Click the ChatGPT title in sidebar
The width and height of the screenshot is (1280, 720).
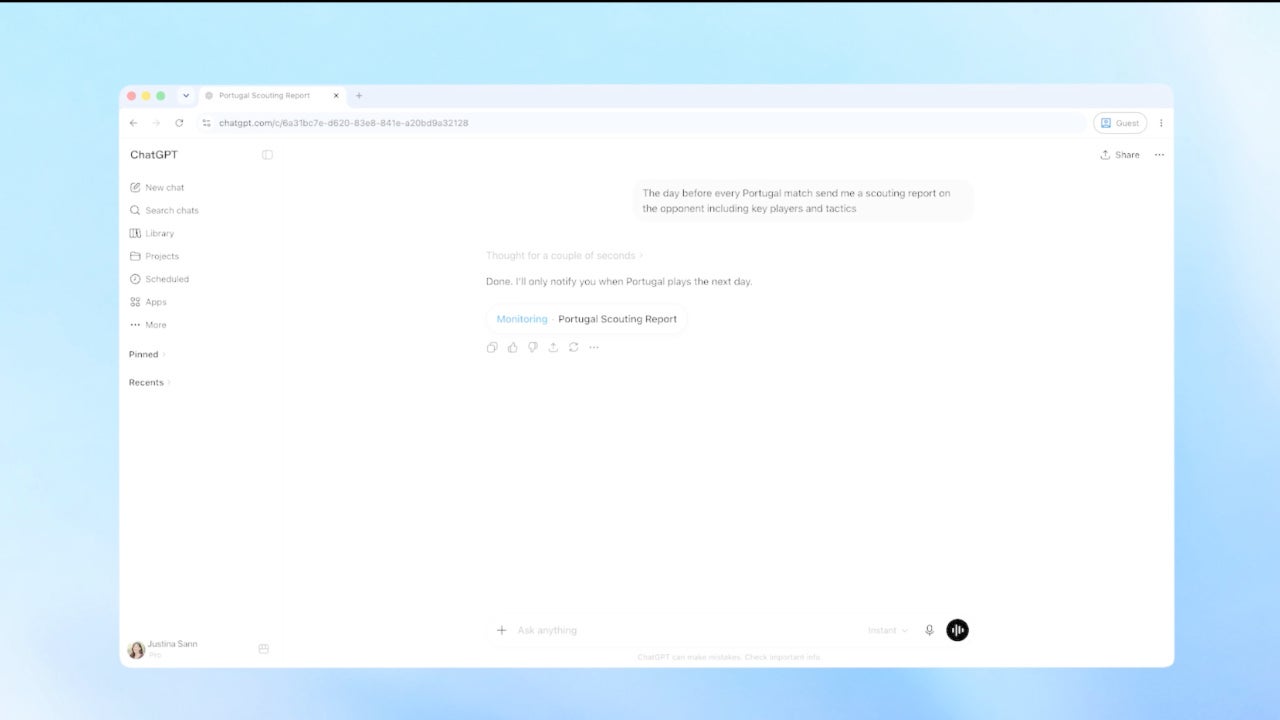[x=154, y=155]
